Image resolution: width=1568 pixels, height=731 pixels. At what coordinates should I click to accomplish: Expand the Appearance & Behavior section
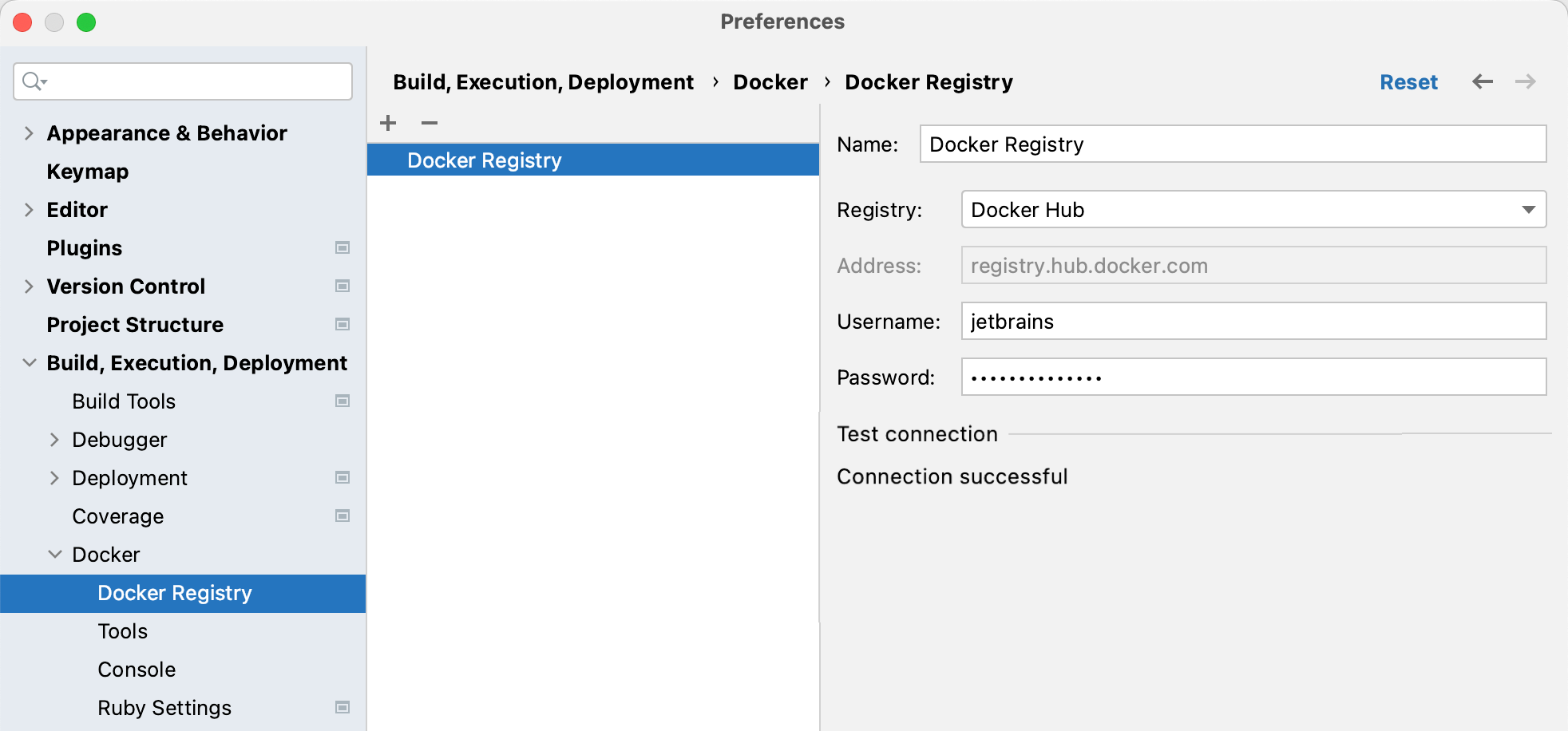point(28,132)
